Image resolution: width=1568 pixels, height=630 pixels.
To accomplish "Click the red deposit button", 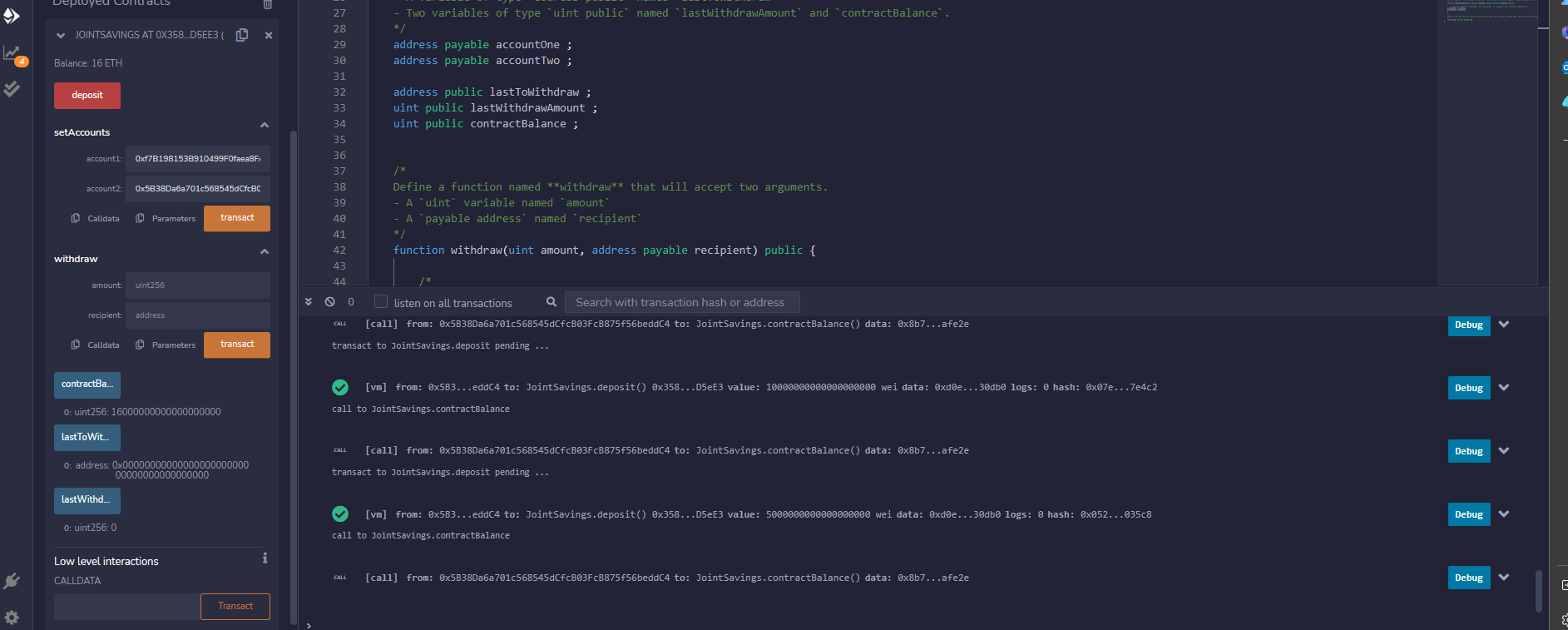I will [87, 96].
